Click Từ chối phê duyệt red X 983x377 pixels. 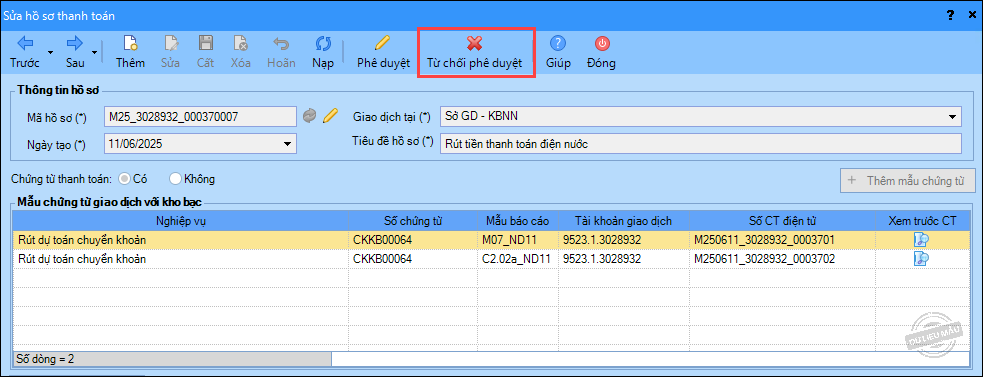point(475,43)
